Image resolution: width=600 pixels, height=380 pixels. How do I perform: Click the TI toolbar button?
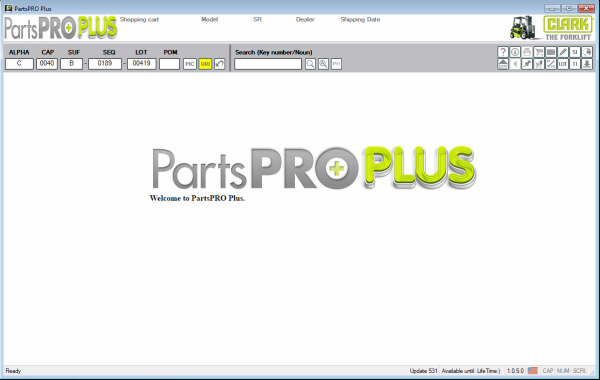(x=574, y=64)
